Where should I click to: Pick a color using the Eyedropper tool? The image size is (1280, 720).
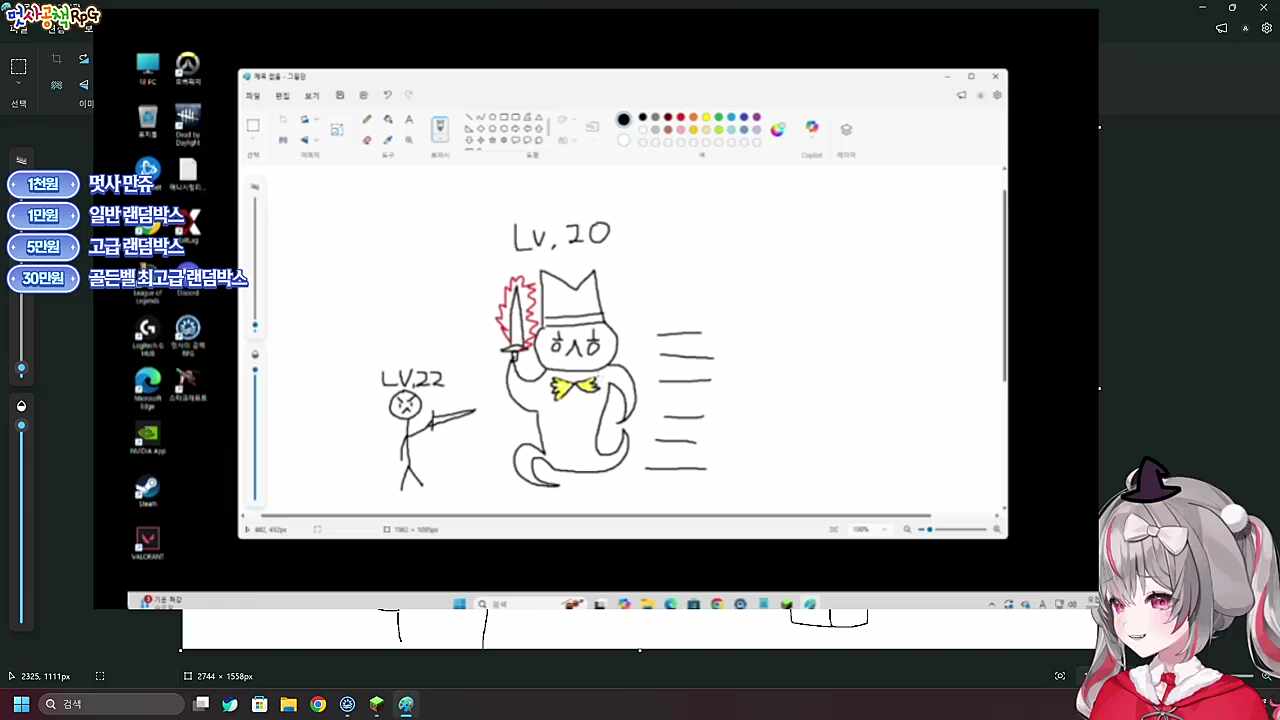point(388,139)
